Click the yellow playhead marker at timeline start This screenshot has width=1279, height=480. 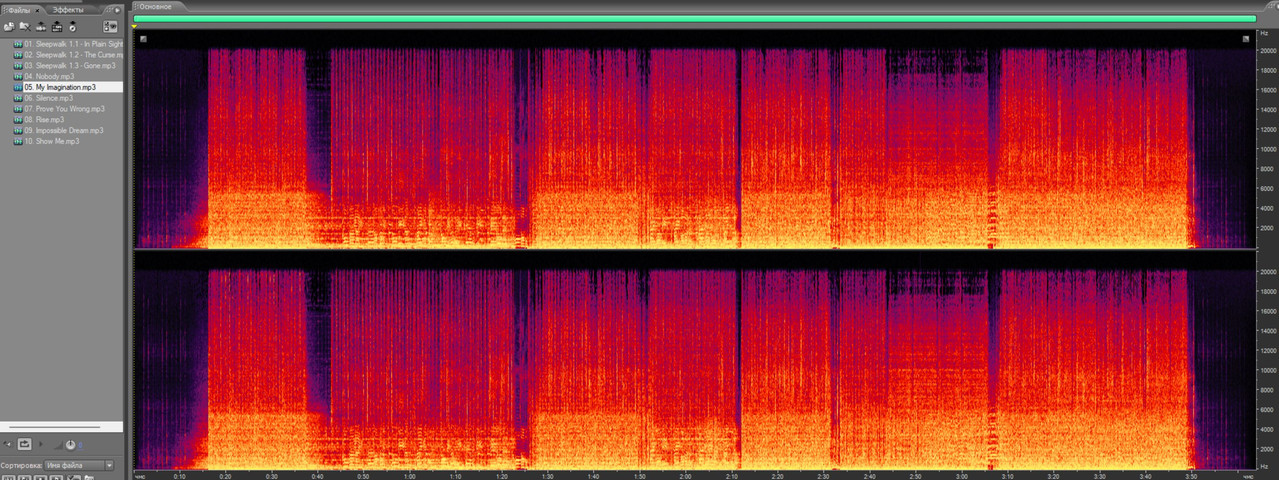135,27
